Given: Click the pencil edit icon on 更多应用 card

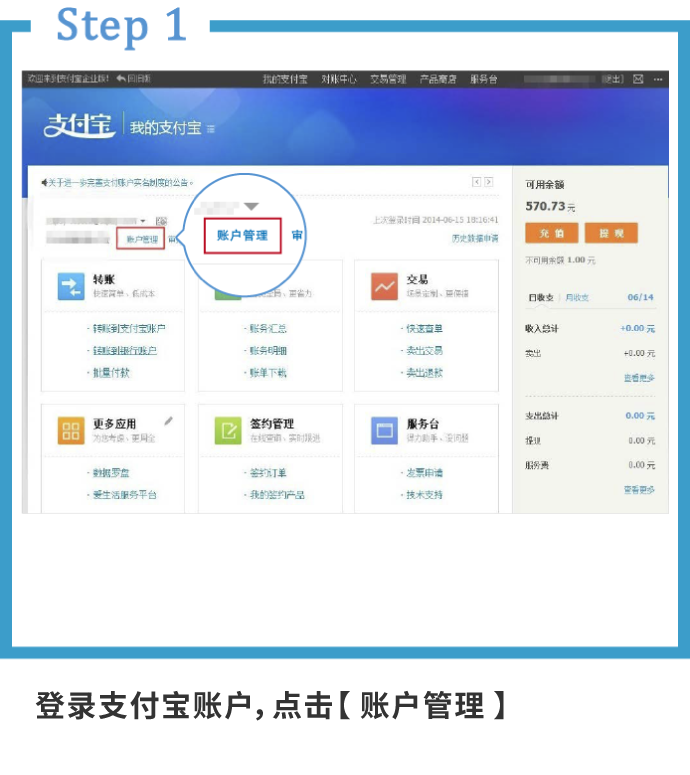Looking at the screenshot, I should point(169,421).
